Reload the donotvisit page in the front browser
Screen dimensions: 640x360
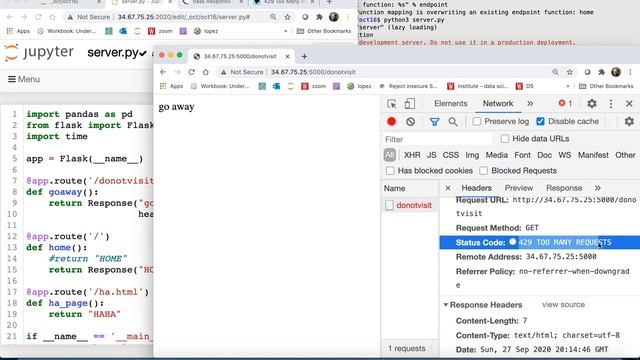[x=191, y=72]
